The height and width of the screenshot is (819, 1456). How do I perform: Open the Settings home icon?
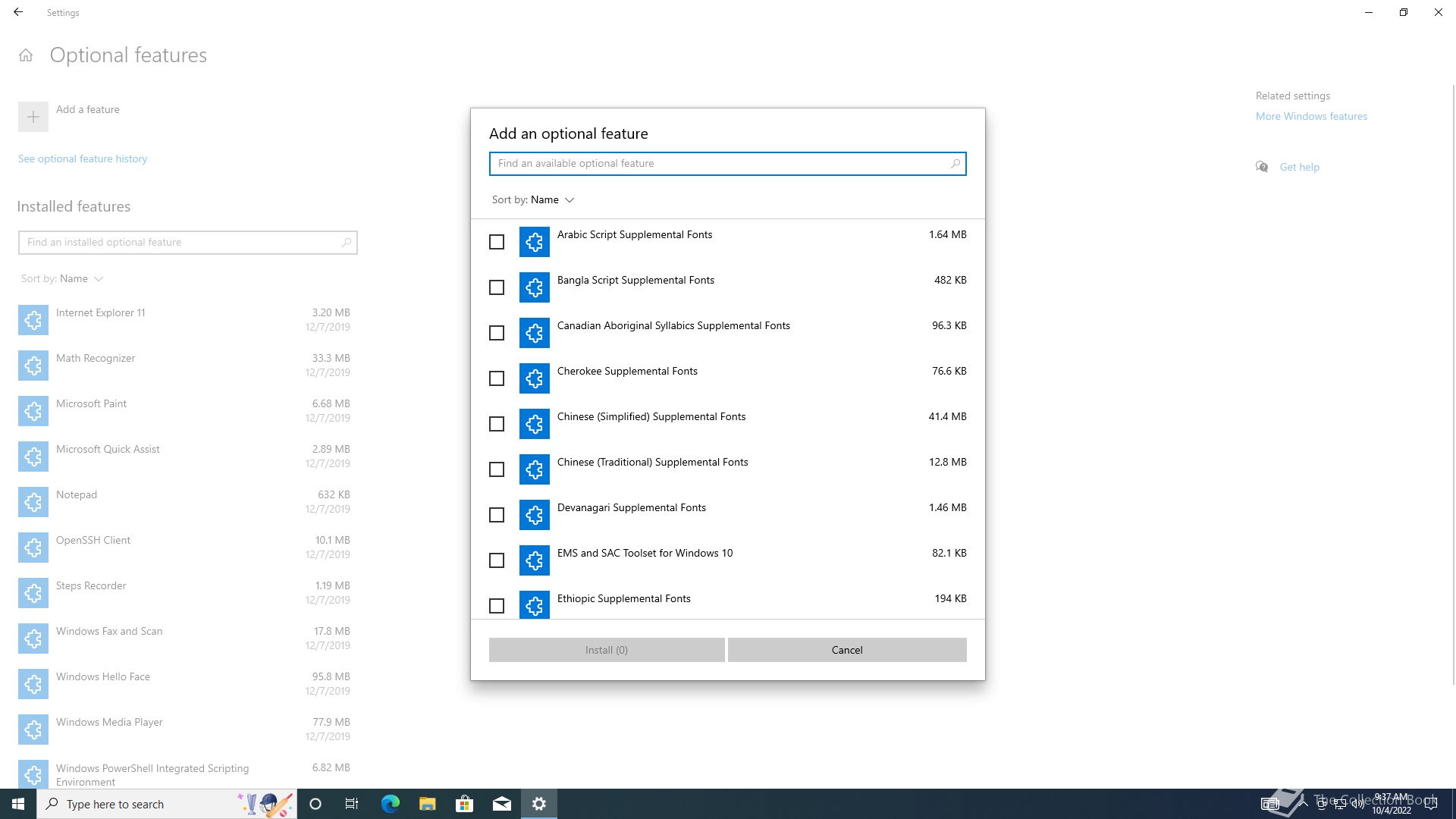[x=26, y=55]
